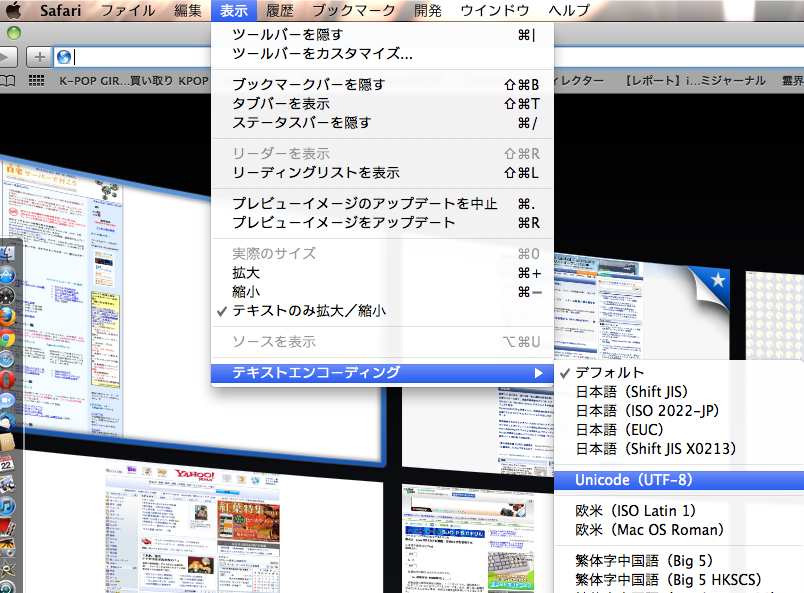Screen dimensions: 804x593
Task: Select the checked デフォルト encoding
Action: pyautogui.click(x=679, y=373)
